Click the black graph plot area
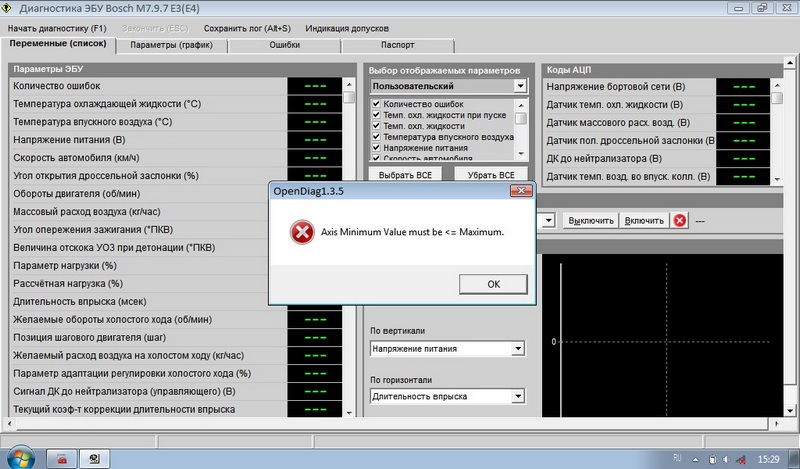Image resolution: width=800 pixels, height=469 pixels. pos(662,335)
